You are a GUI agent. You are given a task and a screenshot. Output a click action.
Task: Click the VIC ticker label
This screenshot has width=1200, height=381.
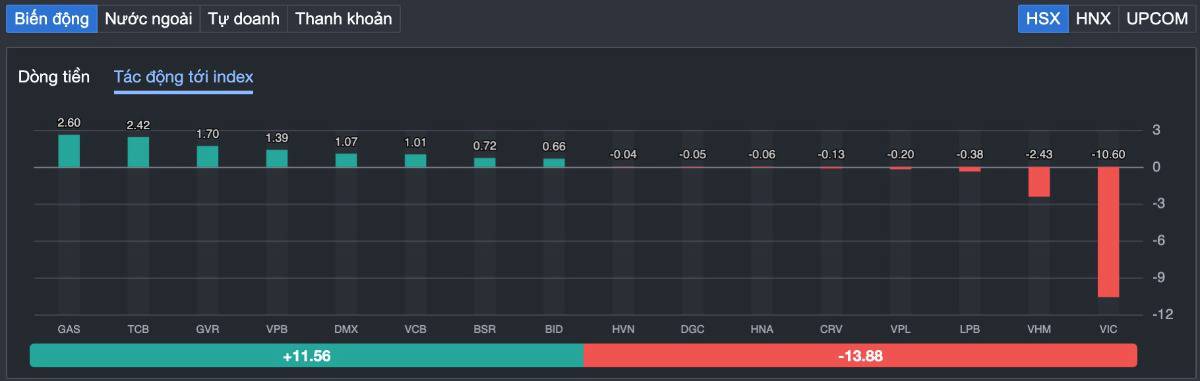[x=1109, y=329]
